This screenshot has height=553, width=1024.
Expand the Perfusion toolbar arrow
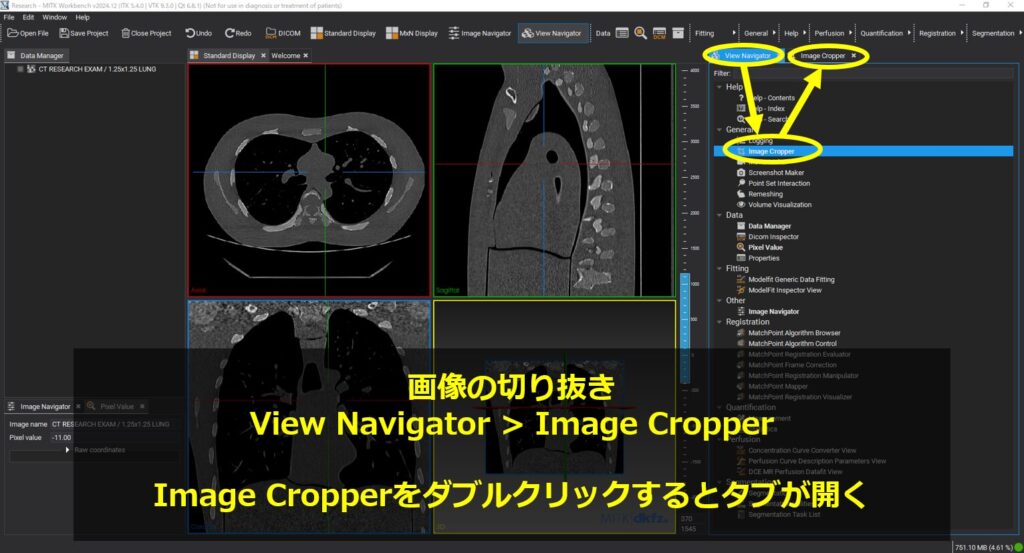850,33
